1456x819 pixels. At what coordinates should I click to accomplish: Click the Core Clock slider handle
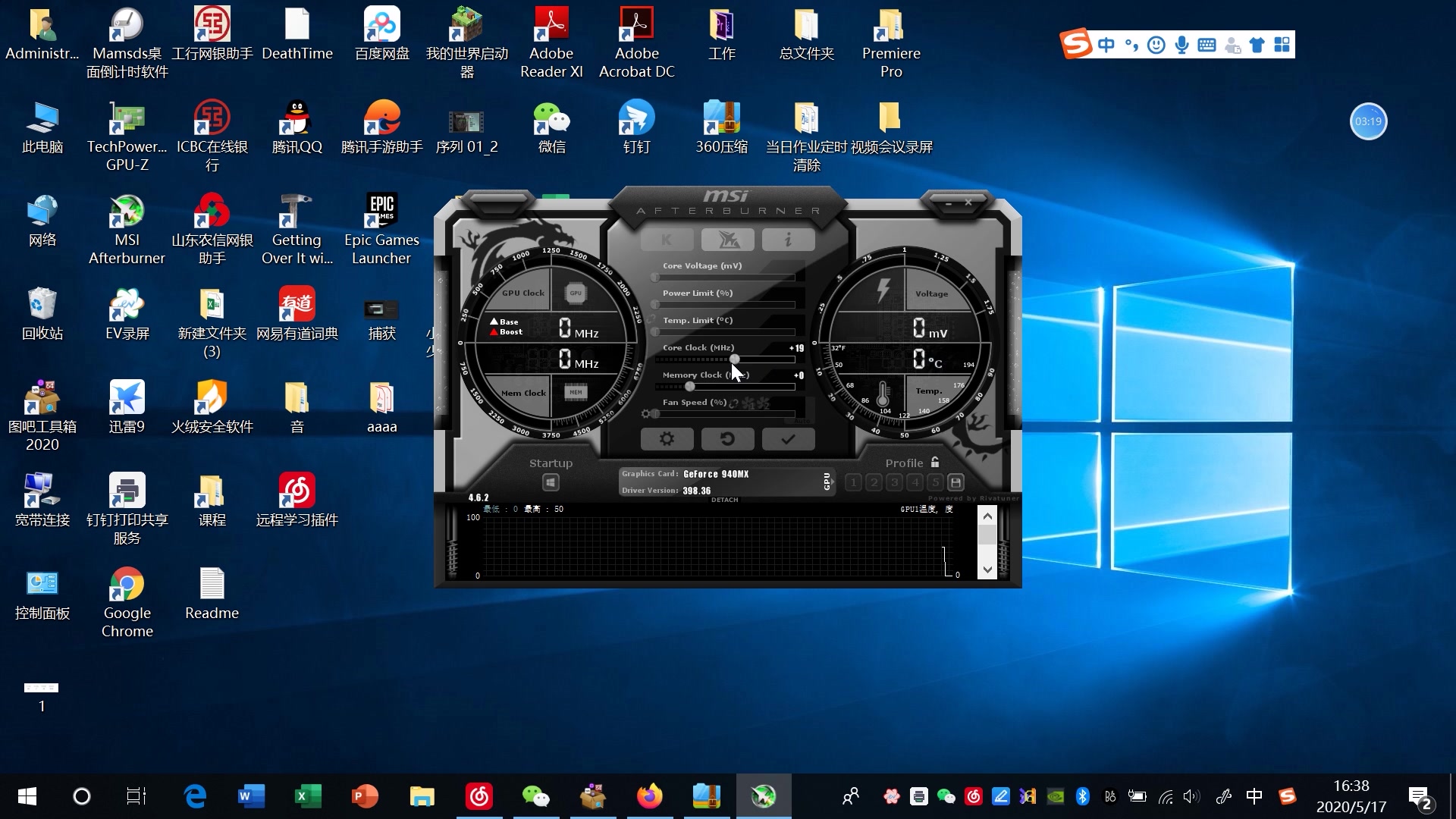point(734,359)
